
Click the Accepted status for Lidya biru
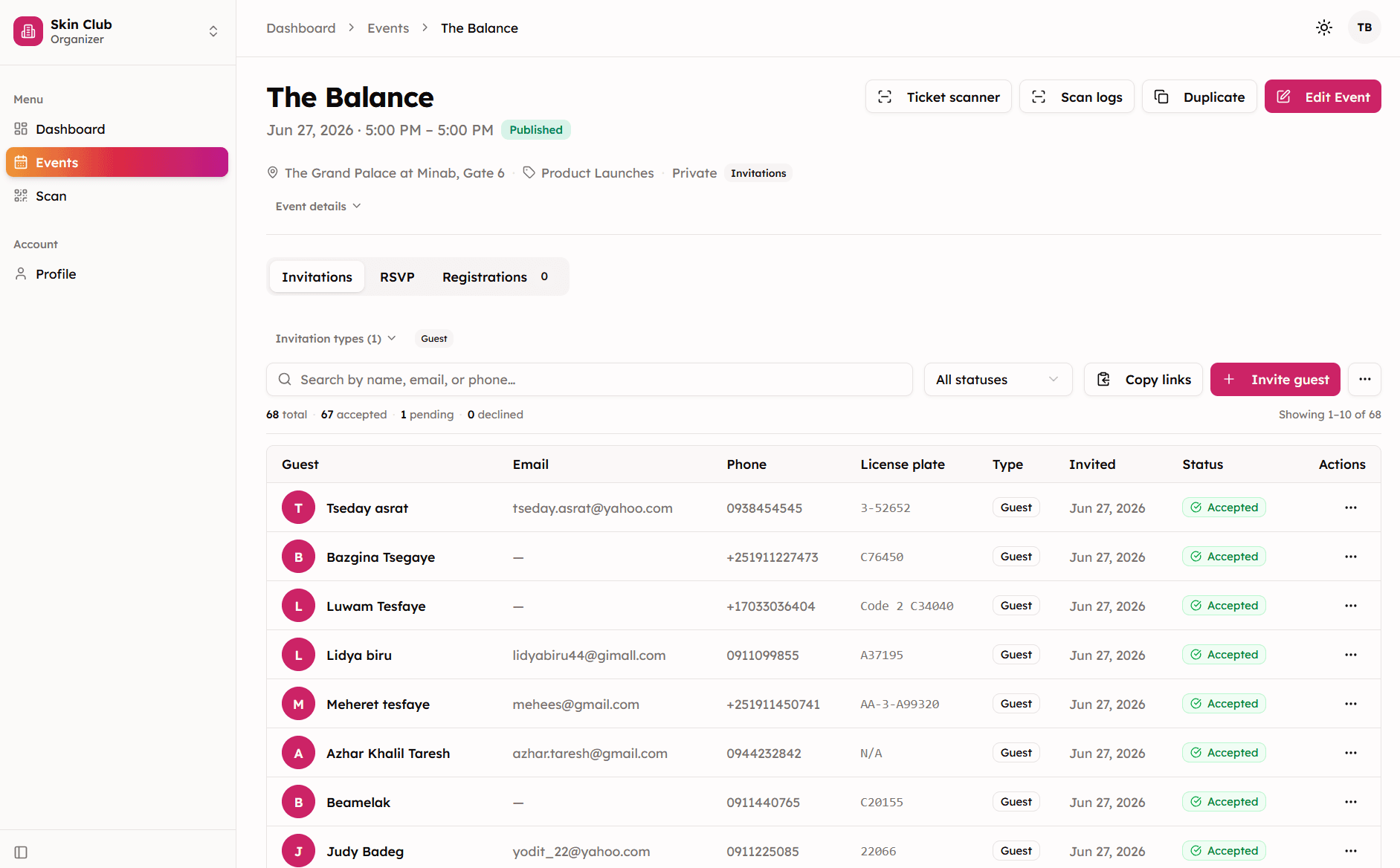pos(1224,655)
